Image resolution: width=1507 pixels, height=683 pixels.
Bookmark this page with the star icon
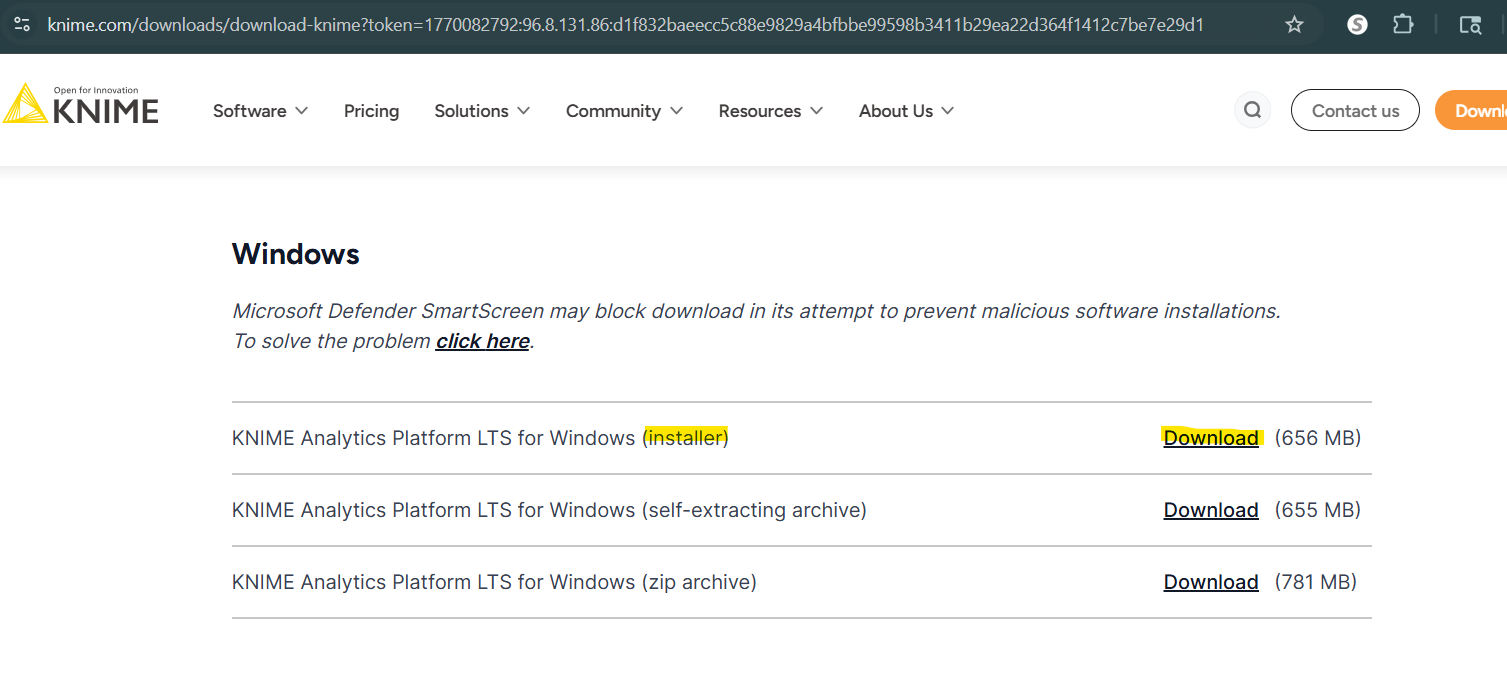click(x=1294, y=24)
